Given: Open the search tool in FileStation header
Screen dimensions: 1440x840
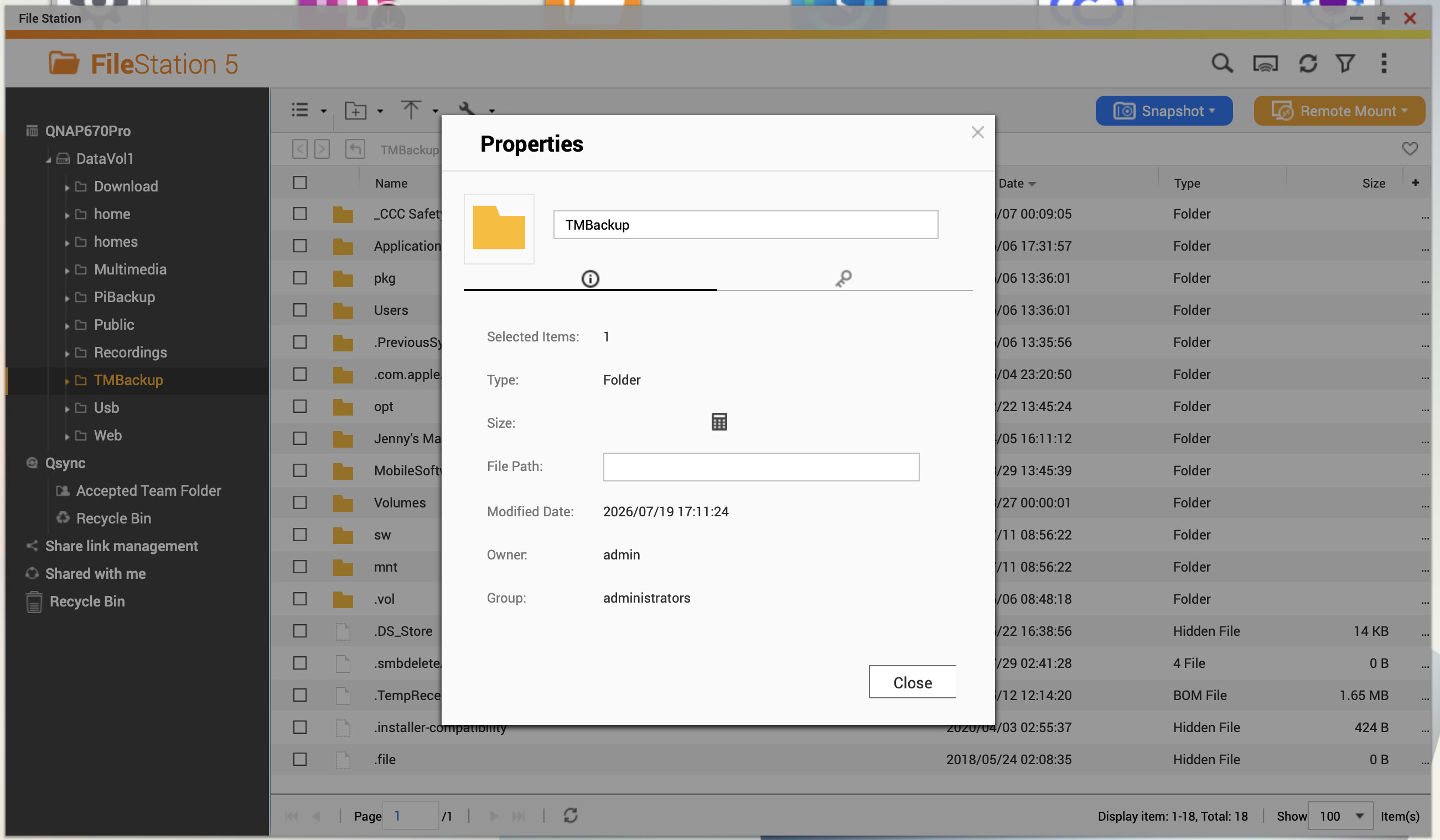Looking at the screenshot, I should pos(1222,64).
